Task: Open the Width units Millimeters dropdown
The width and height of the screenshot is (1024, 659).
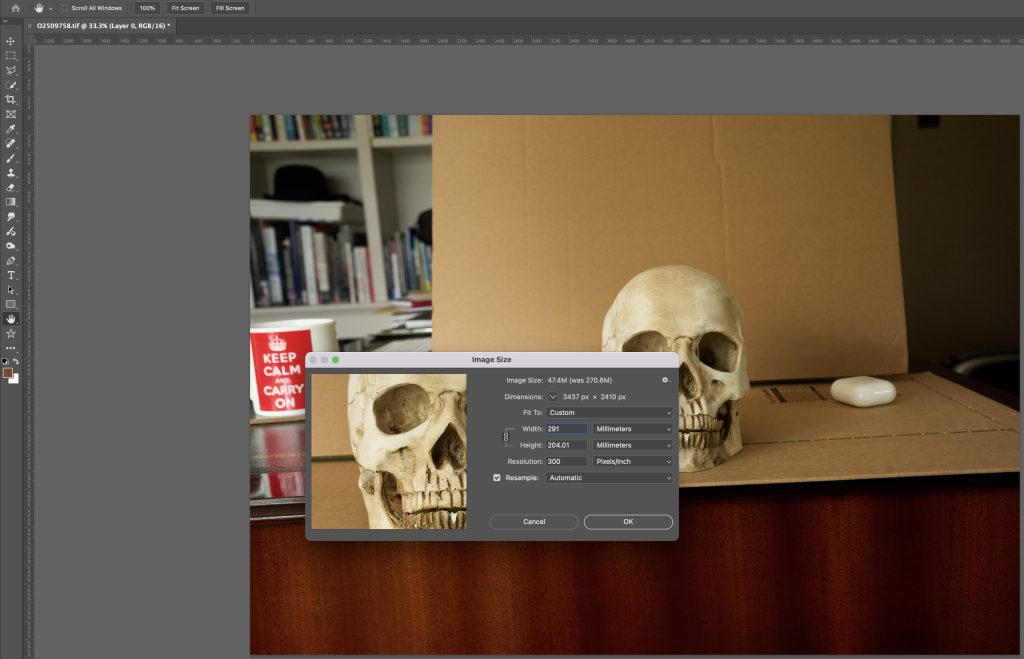Action: [x=633, y=429]
